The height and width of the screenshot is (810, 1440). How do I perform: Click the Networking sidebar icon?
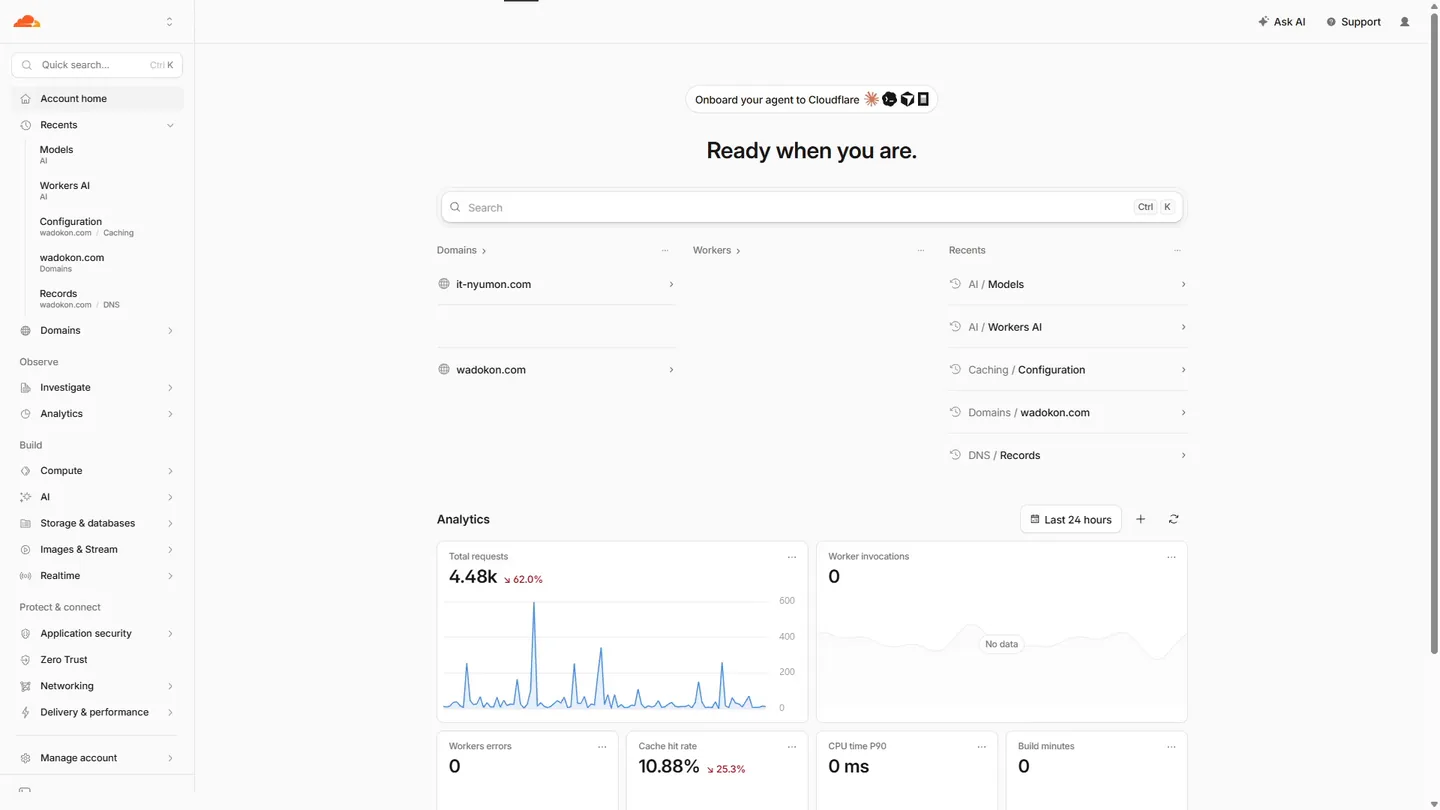pos(26,686)
